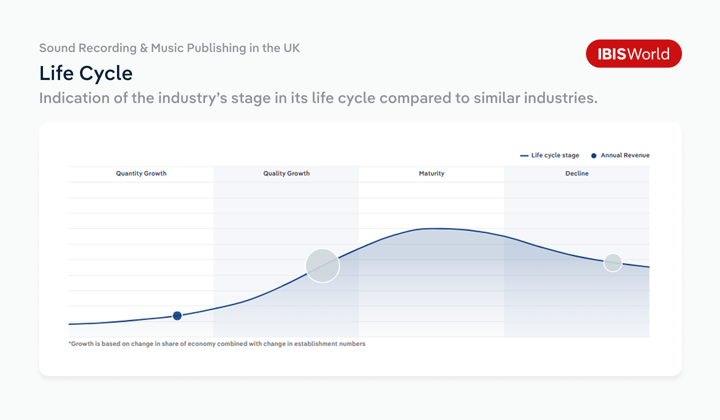This screenshot has width=720, height=420.
Task: Select the Quality Growth stage header
Action: (286, 174)
